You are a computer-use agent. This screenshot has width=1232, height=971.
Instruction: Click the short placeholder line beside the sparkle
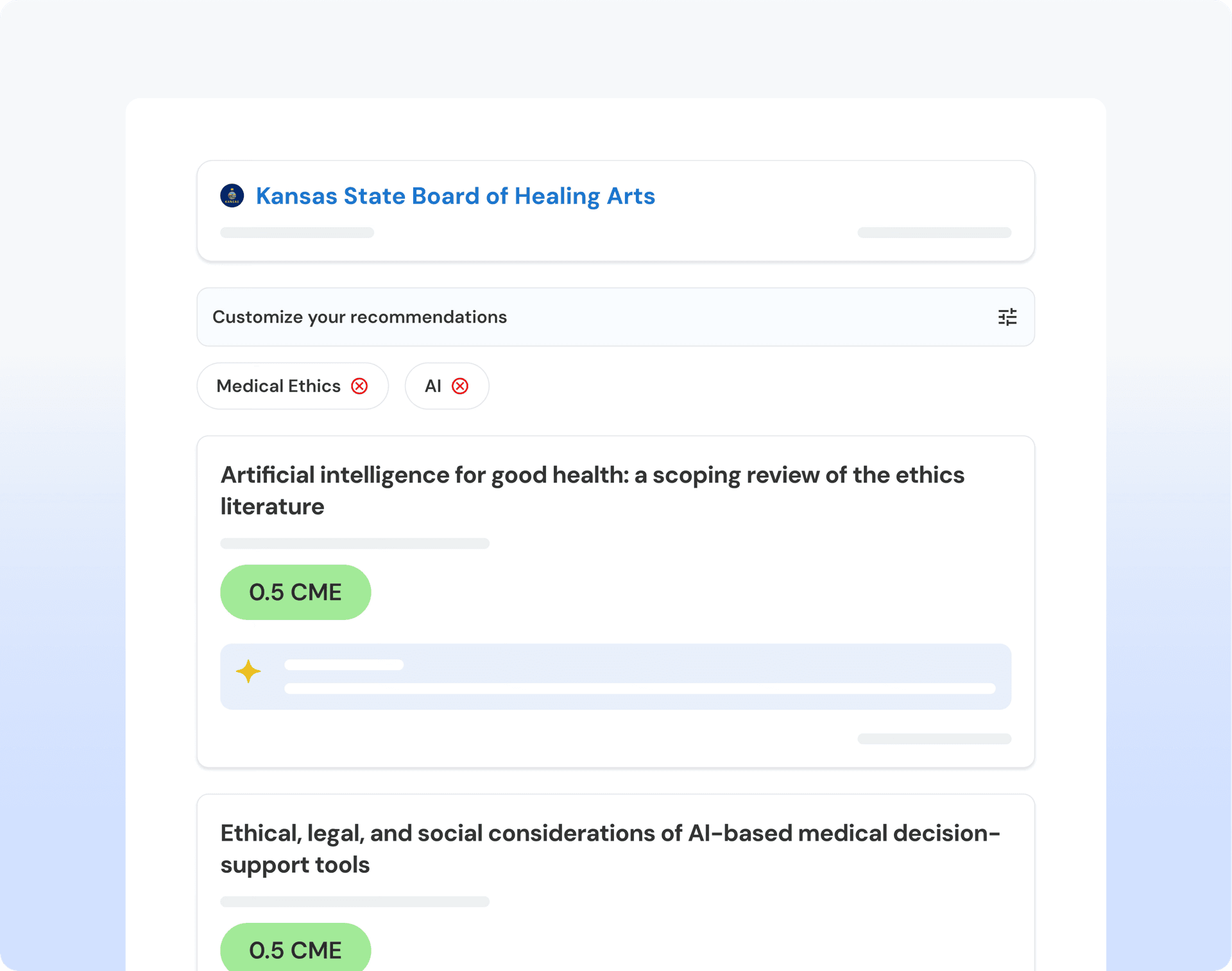point(344,665)
